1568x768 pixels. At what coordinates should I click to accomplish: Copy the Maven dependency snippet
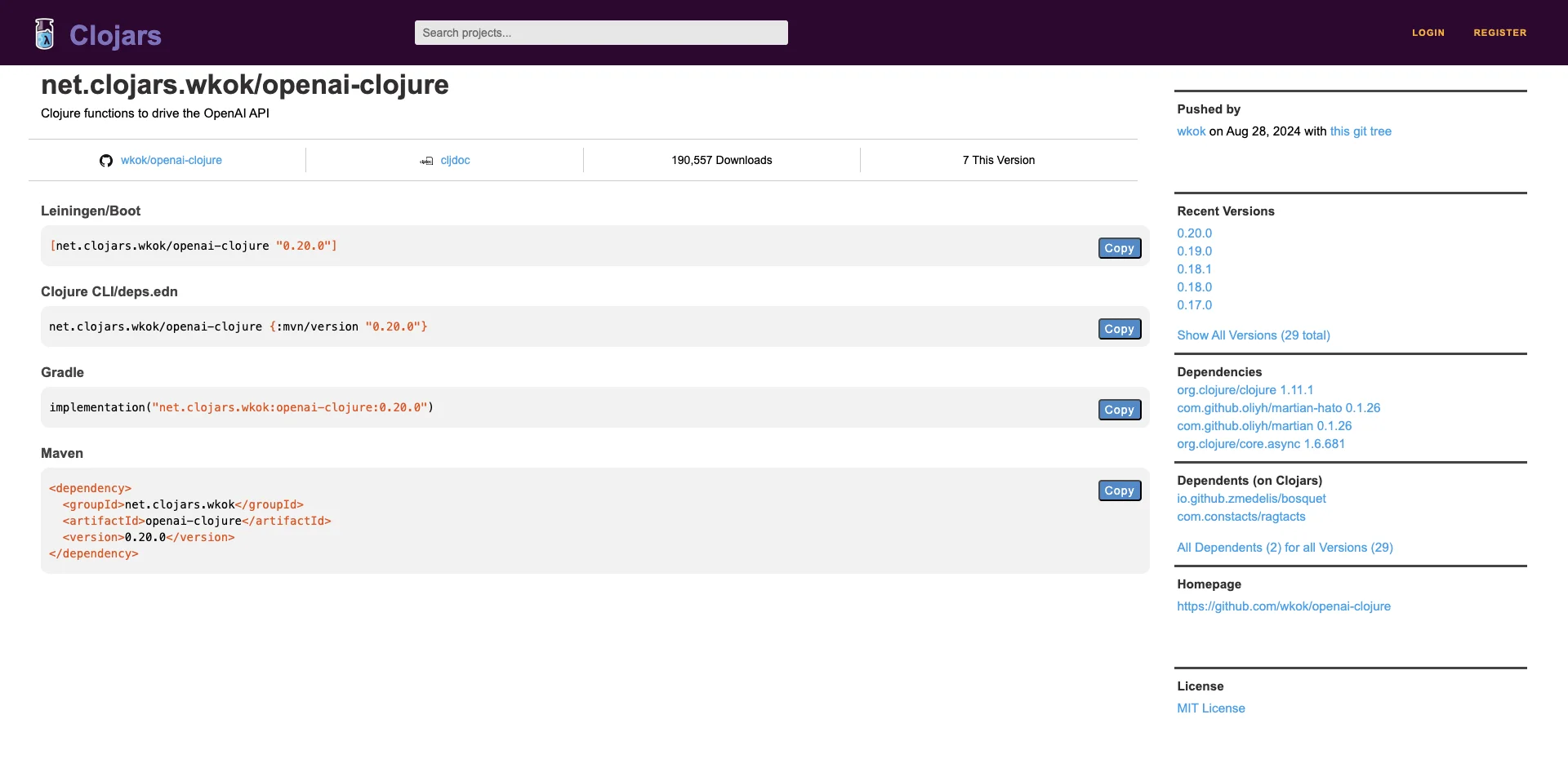pos(1120,491)
